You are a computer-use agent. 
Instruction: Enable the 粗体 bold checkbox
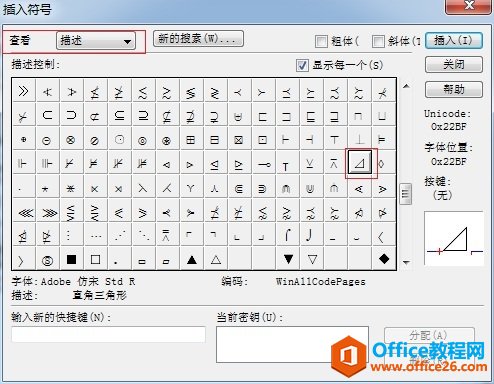(321, 41)
